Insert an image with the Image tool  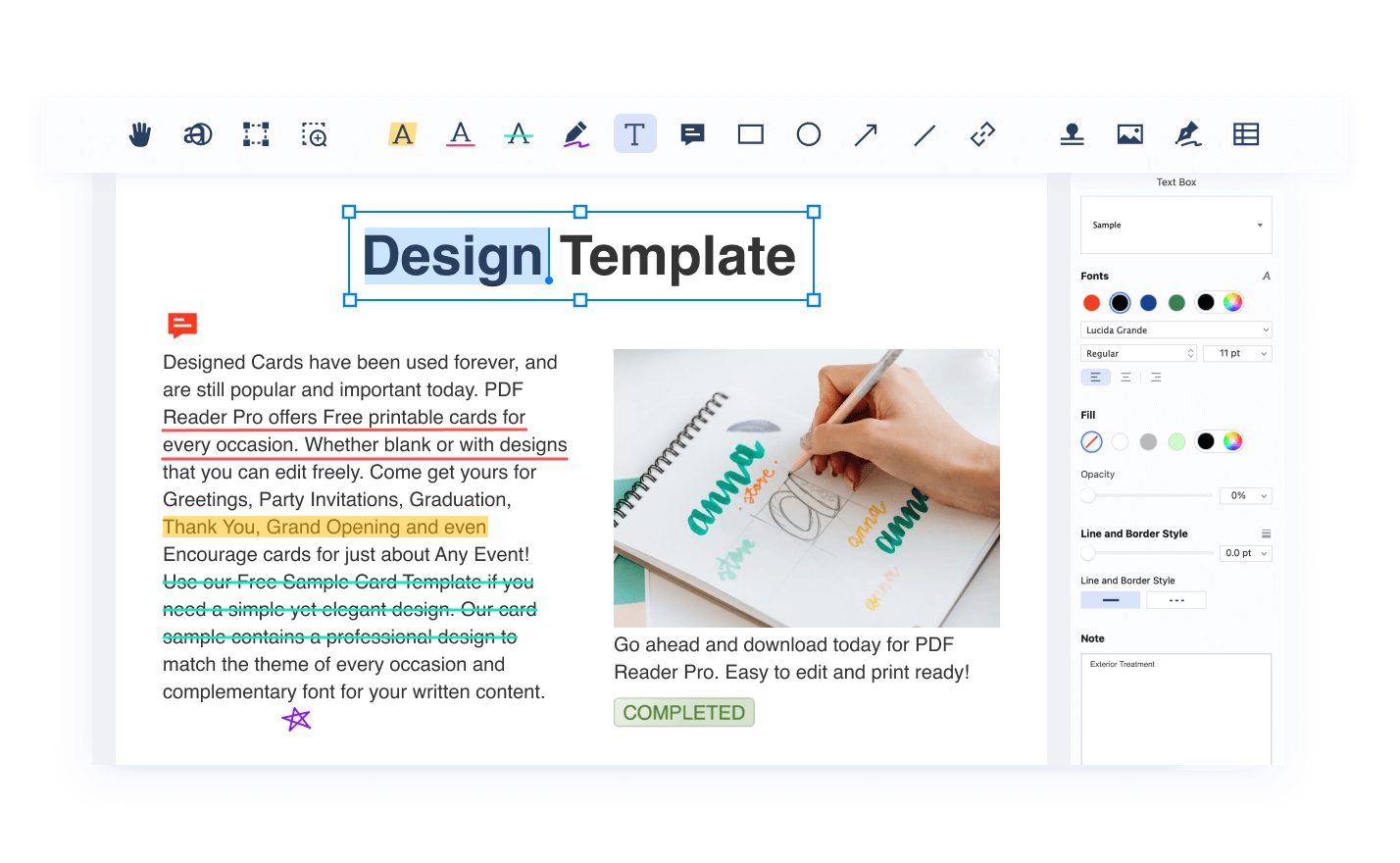click(x=1129, y=134)
